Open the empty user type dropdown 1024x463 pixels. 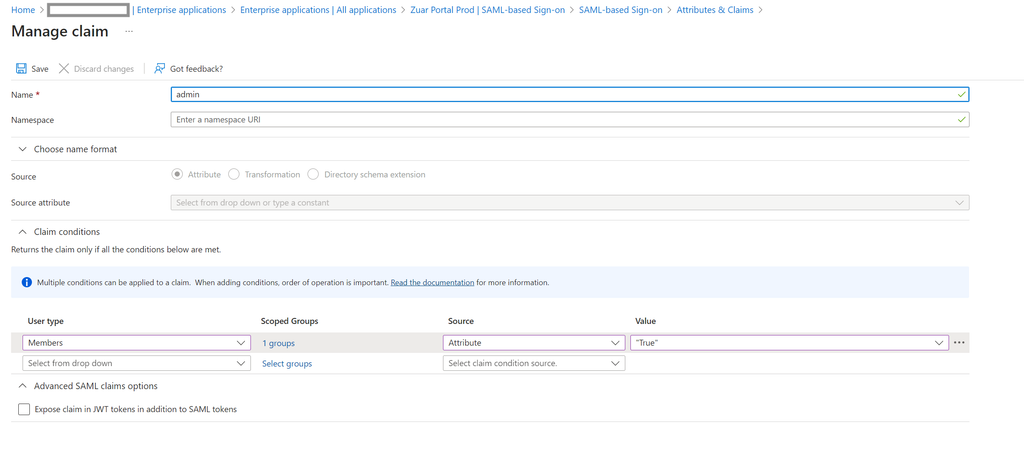(136, 363)
